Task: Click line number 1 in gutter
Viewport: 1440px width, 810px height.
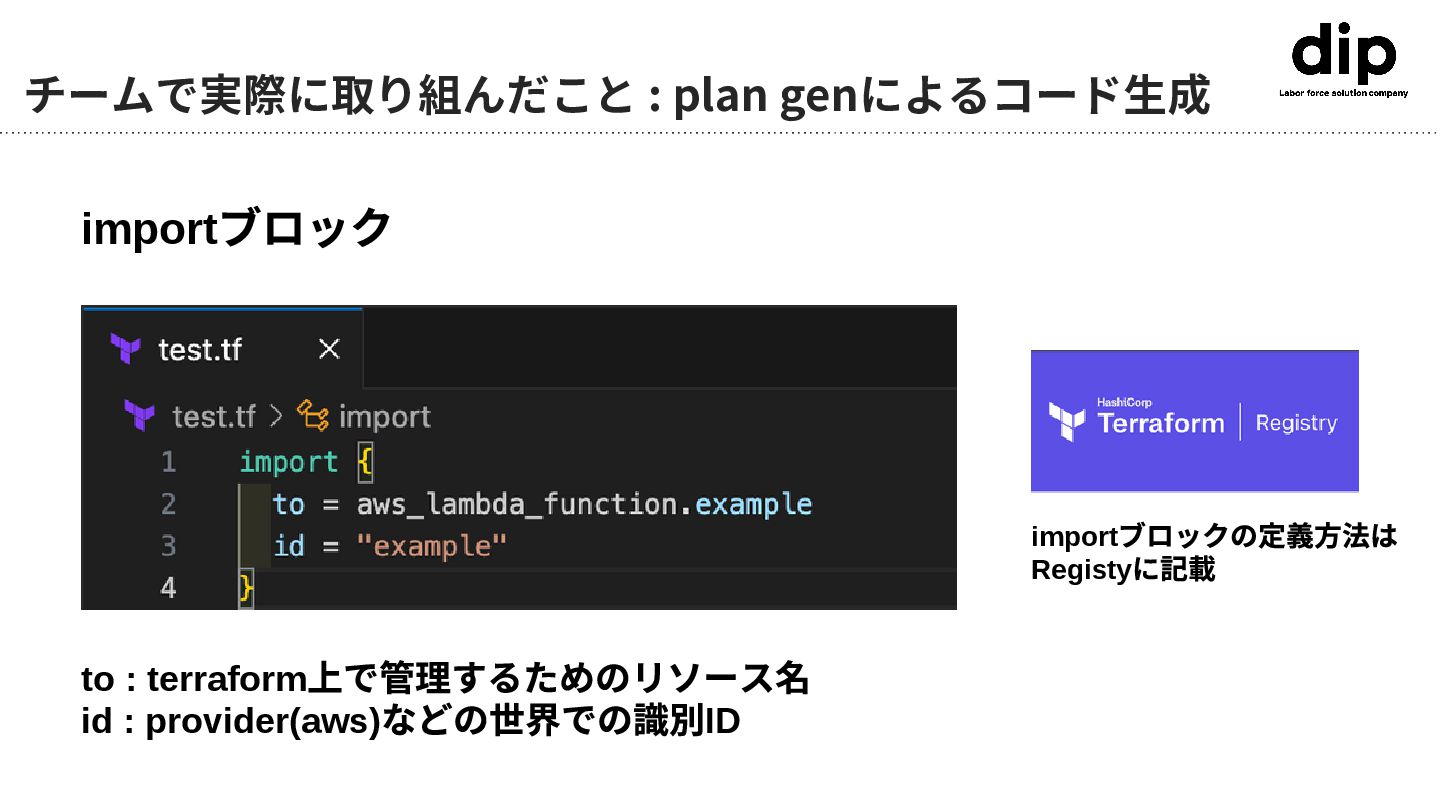Action: point(168,462)
